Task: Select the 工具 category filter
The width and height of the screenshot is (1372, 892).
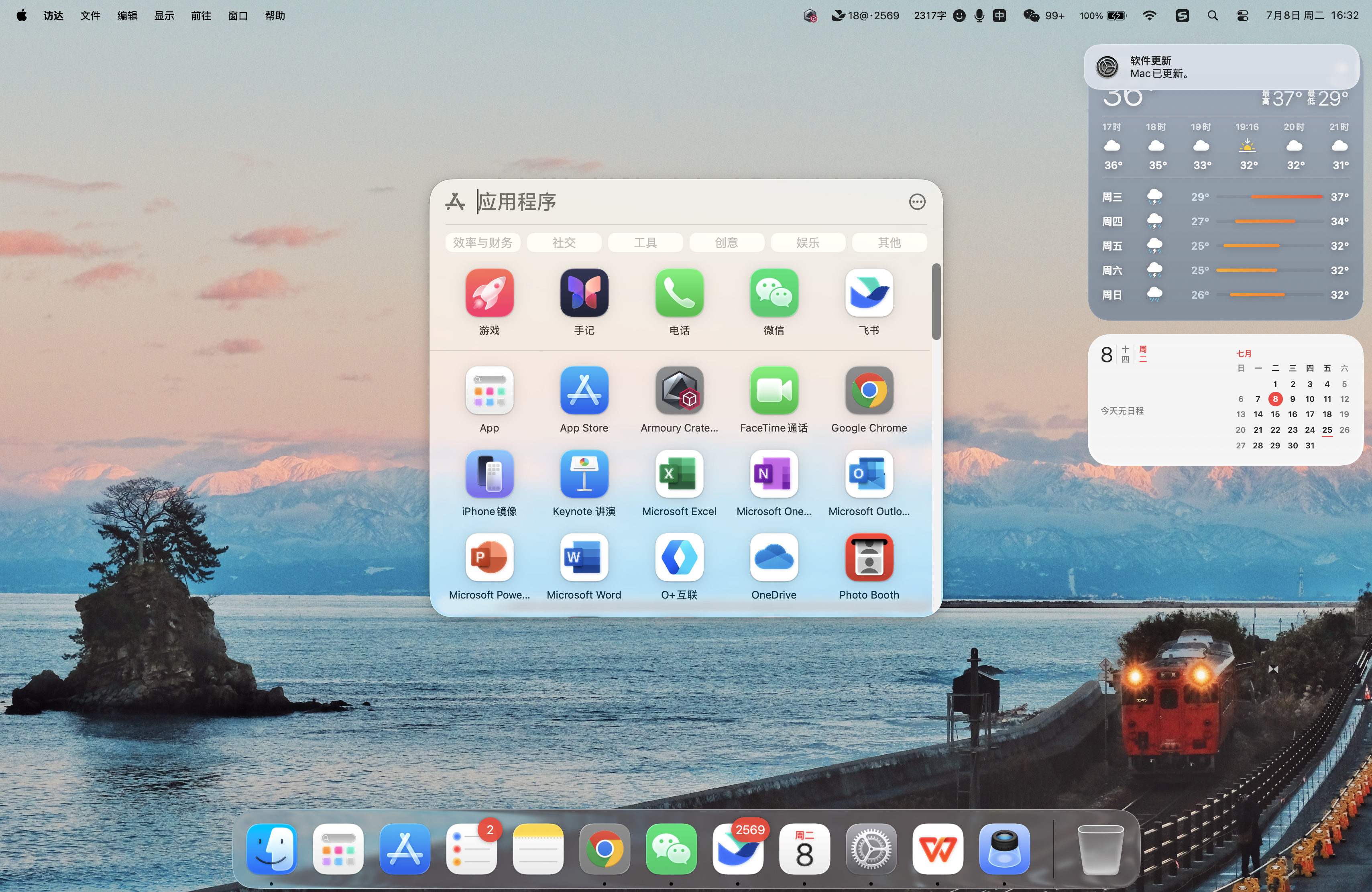Action: pyautogui.click(x=645, y=243)
